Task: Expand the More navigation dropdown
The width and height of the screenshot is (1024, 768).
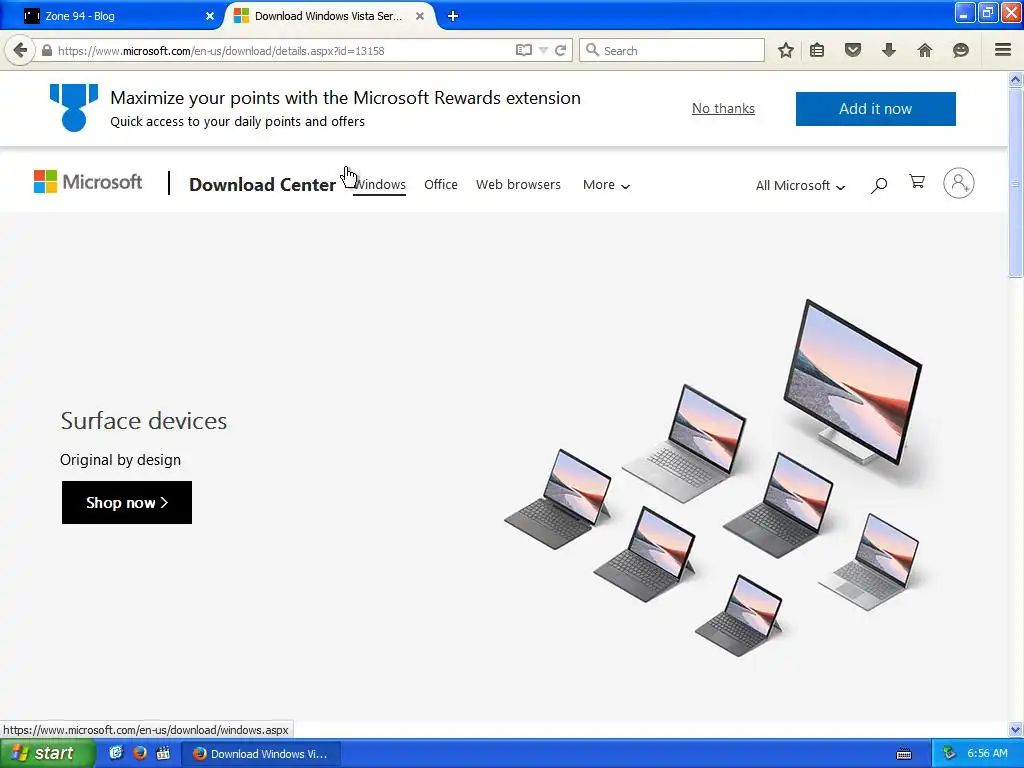Action: click(x=606, y=185)
